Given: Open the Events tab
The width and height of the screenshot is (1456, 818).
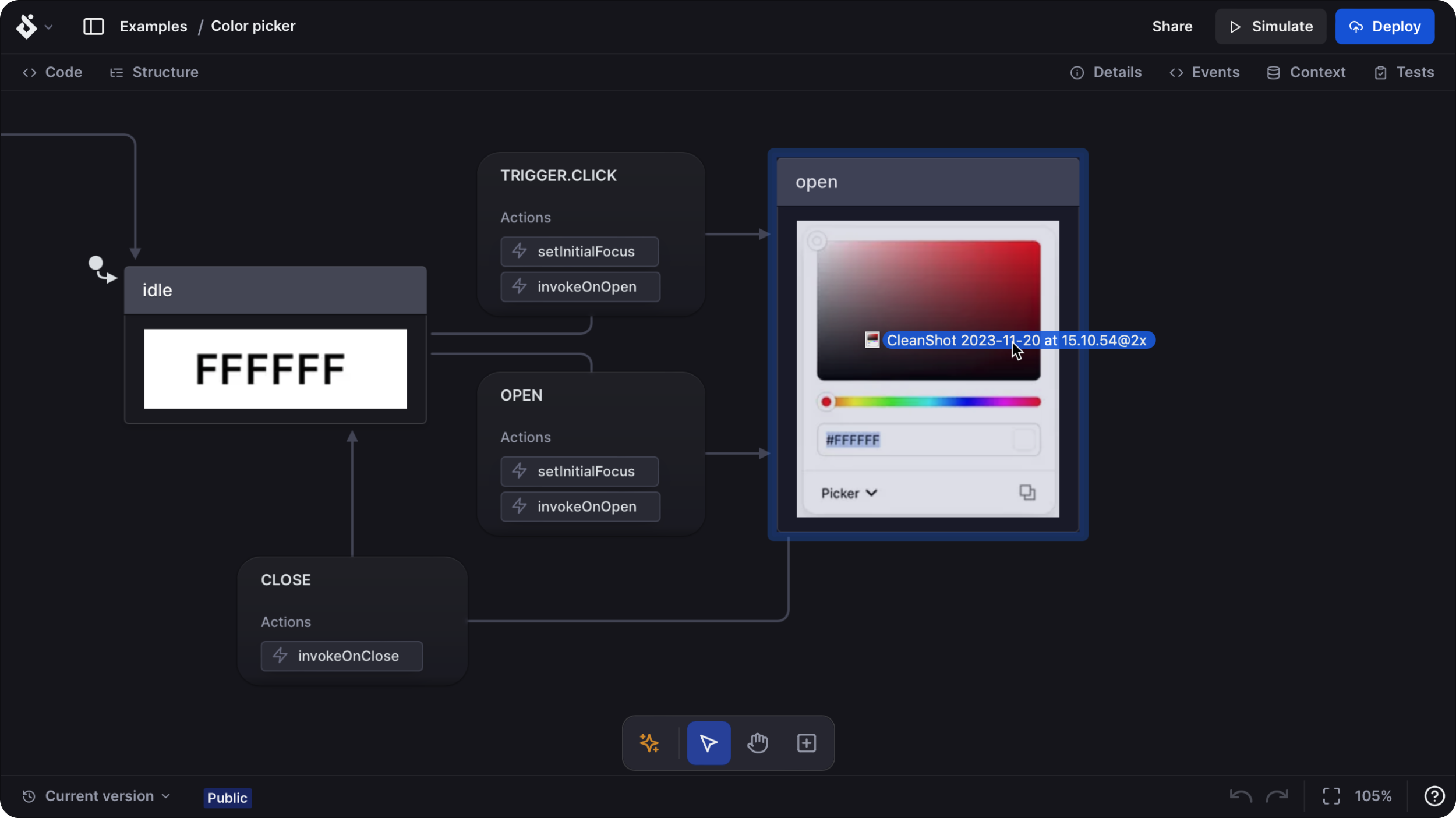Looking at the screenshot, I should point(1204,72).
